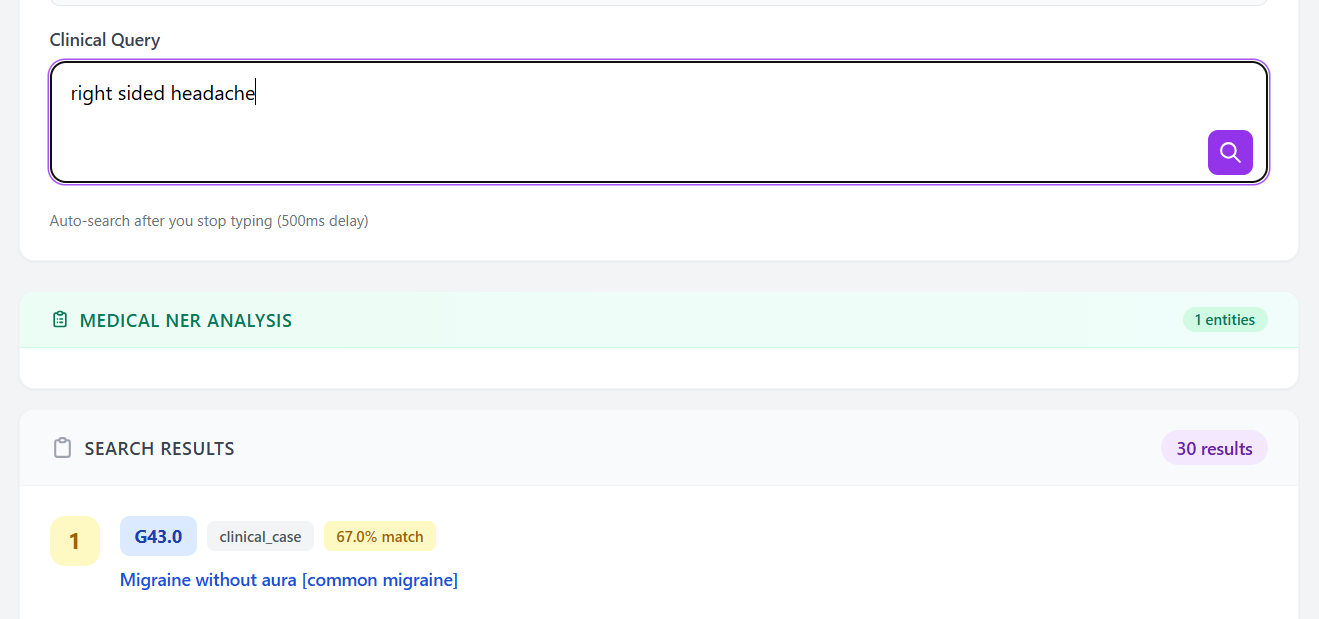This screenshot has width=1319, height=619.
Task: Click the purple search magnifier button
Action: tap(1230, 152)
